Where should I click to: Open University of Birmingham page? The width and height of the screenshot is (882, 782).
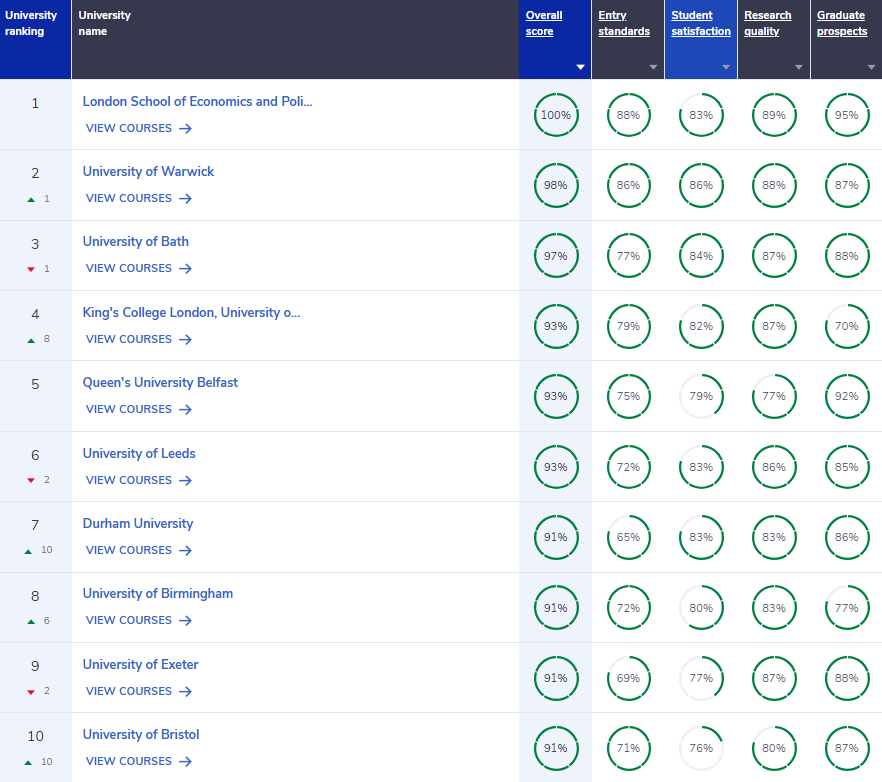(x=158, y=594)
